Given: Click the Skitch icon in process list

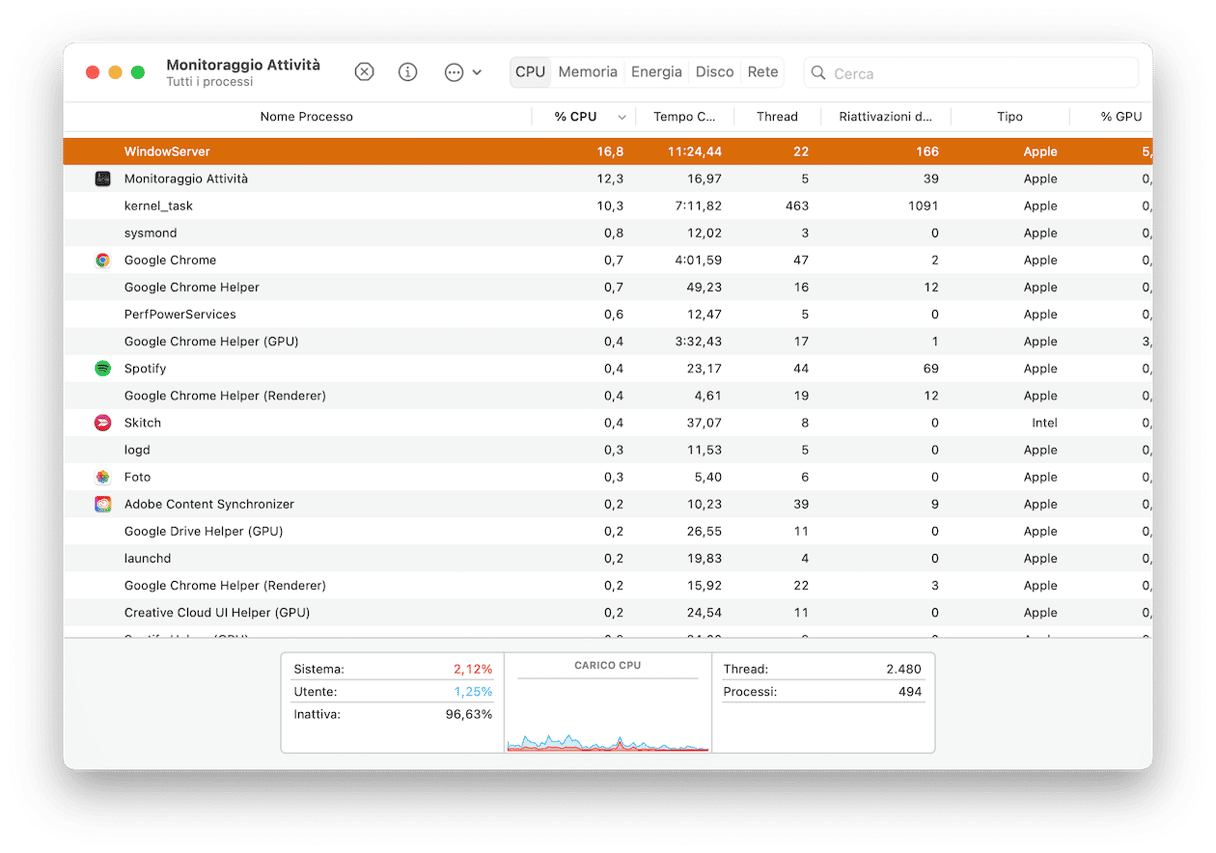Looking at the screenshot, I should 103,423.
